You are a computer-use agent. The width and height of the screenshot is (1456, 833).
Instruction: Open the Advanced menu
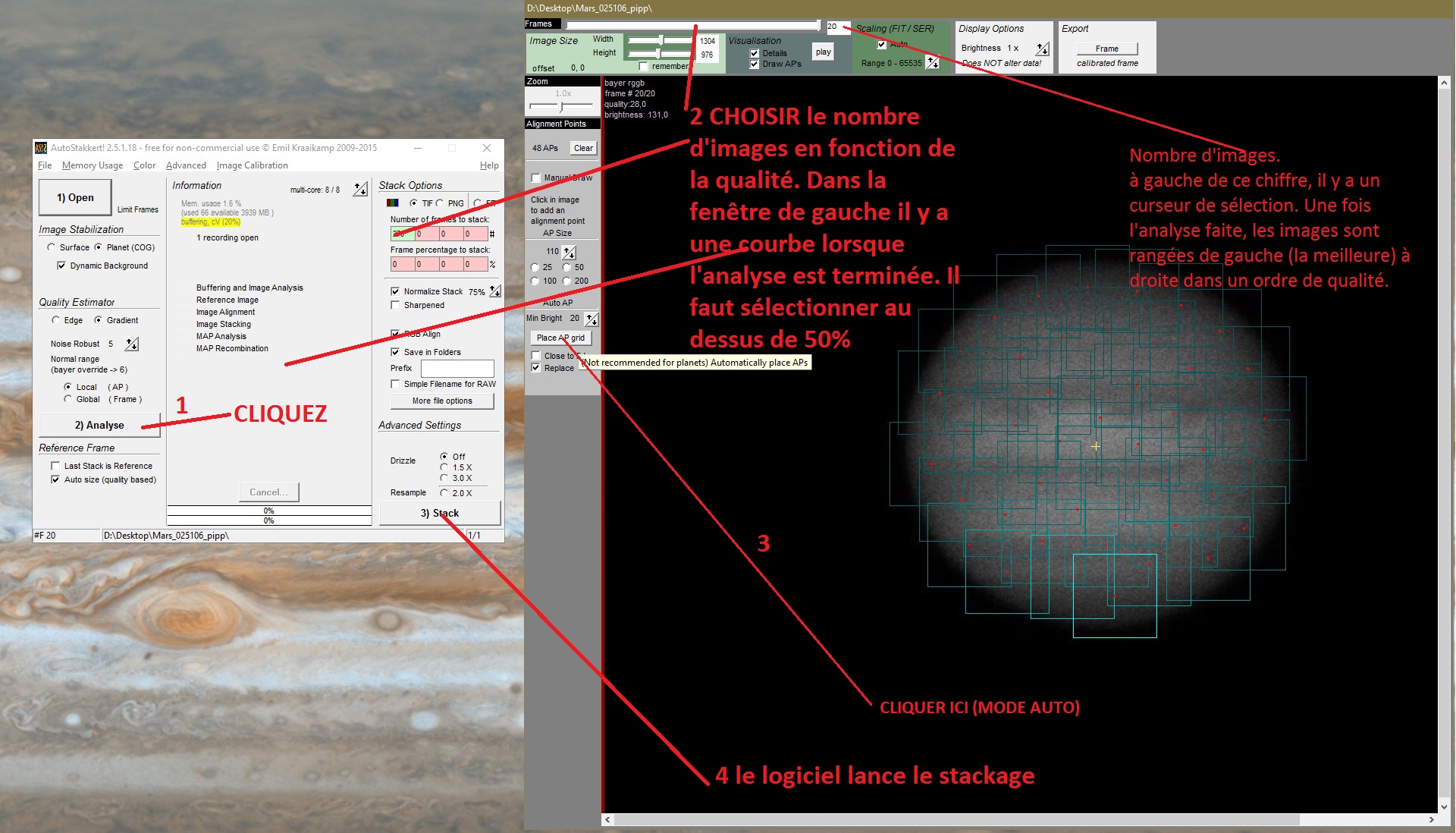[x=186, y=165]
